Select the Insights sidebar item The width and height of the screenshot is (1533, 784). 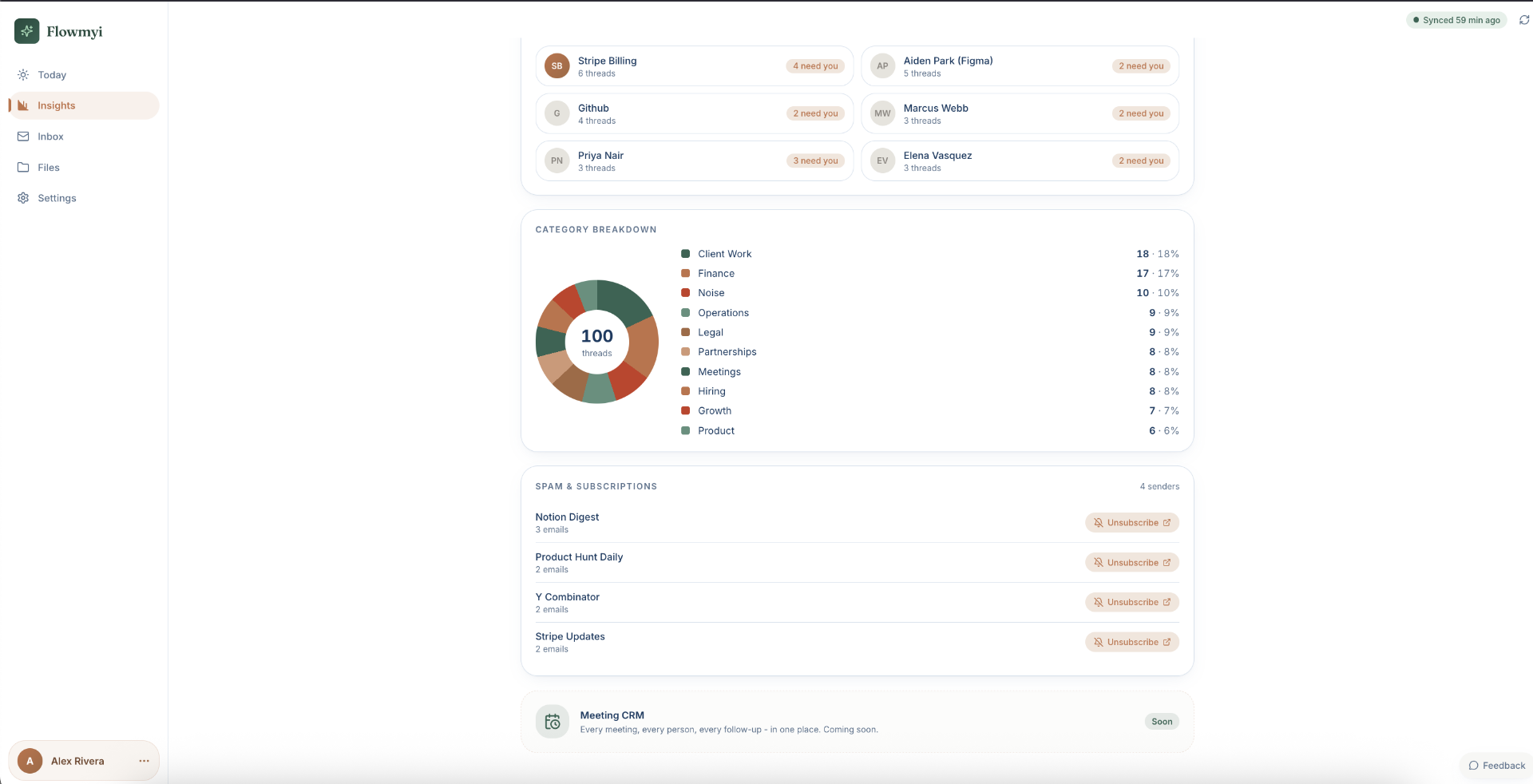click(84, 105)
